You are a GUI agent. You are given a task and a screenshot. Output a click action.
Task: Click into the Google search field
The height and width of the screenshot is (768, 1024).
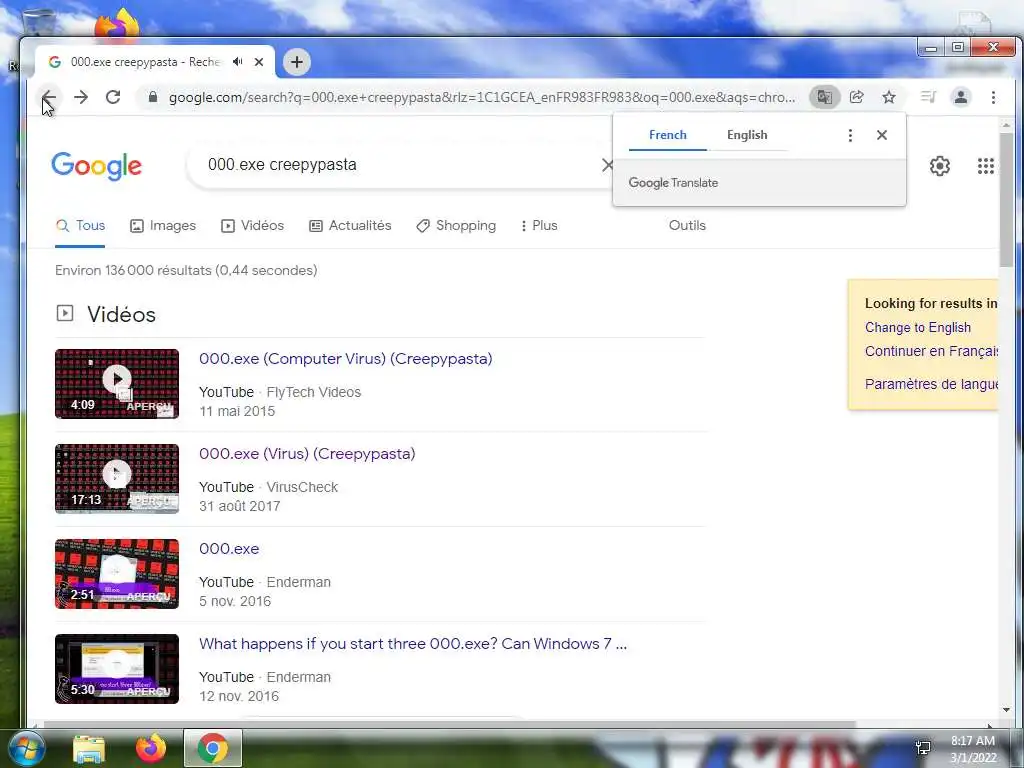[x=398, y=165]
